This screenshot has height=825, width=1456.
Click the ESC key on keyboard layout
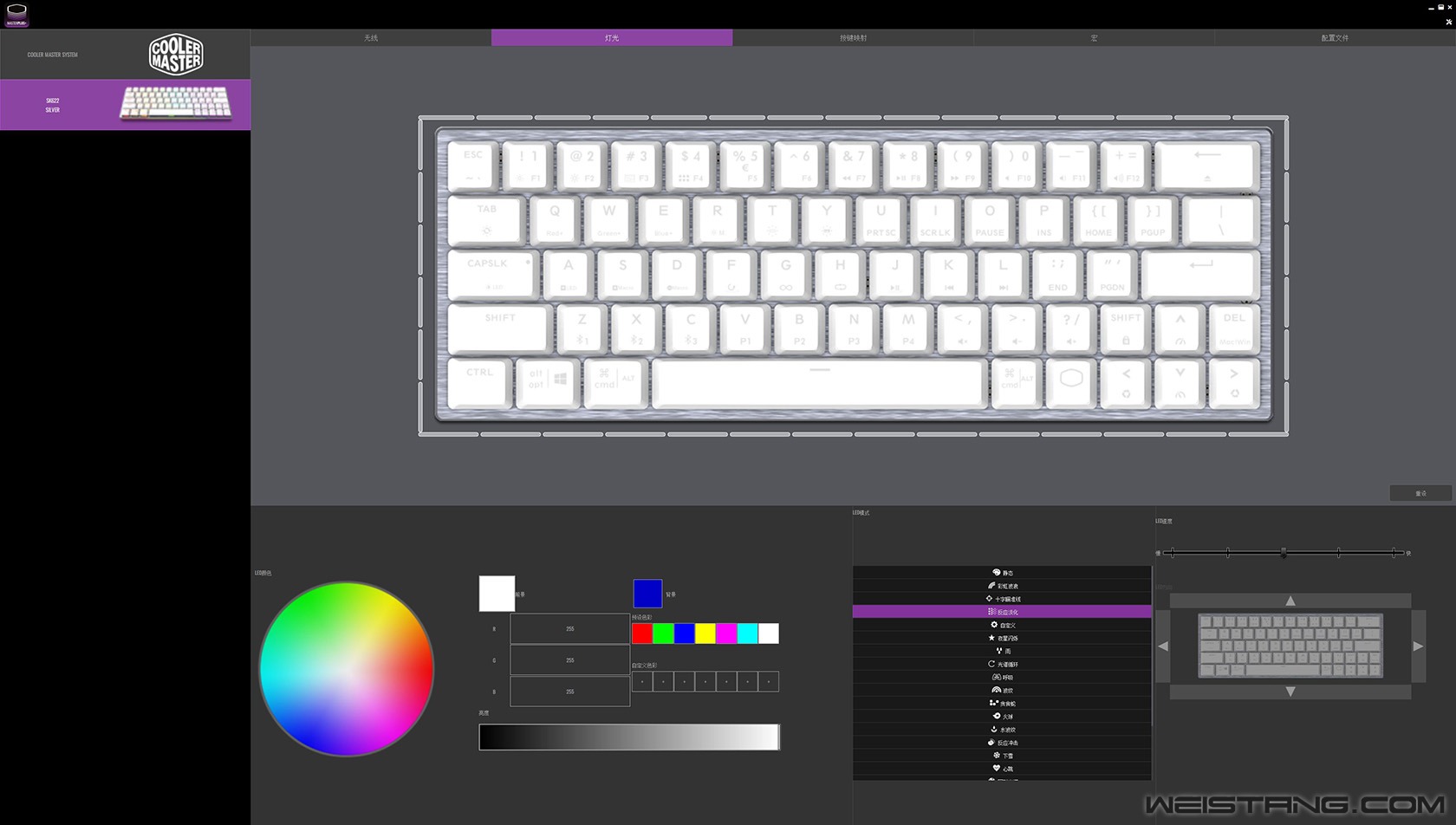click(473, 166)
